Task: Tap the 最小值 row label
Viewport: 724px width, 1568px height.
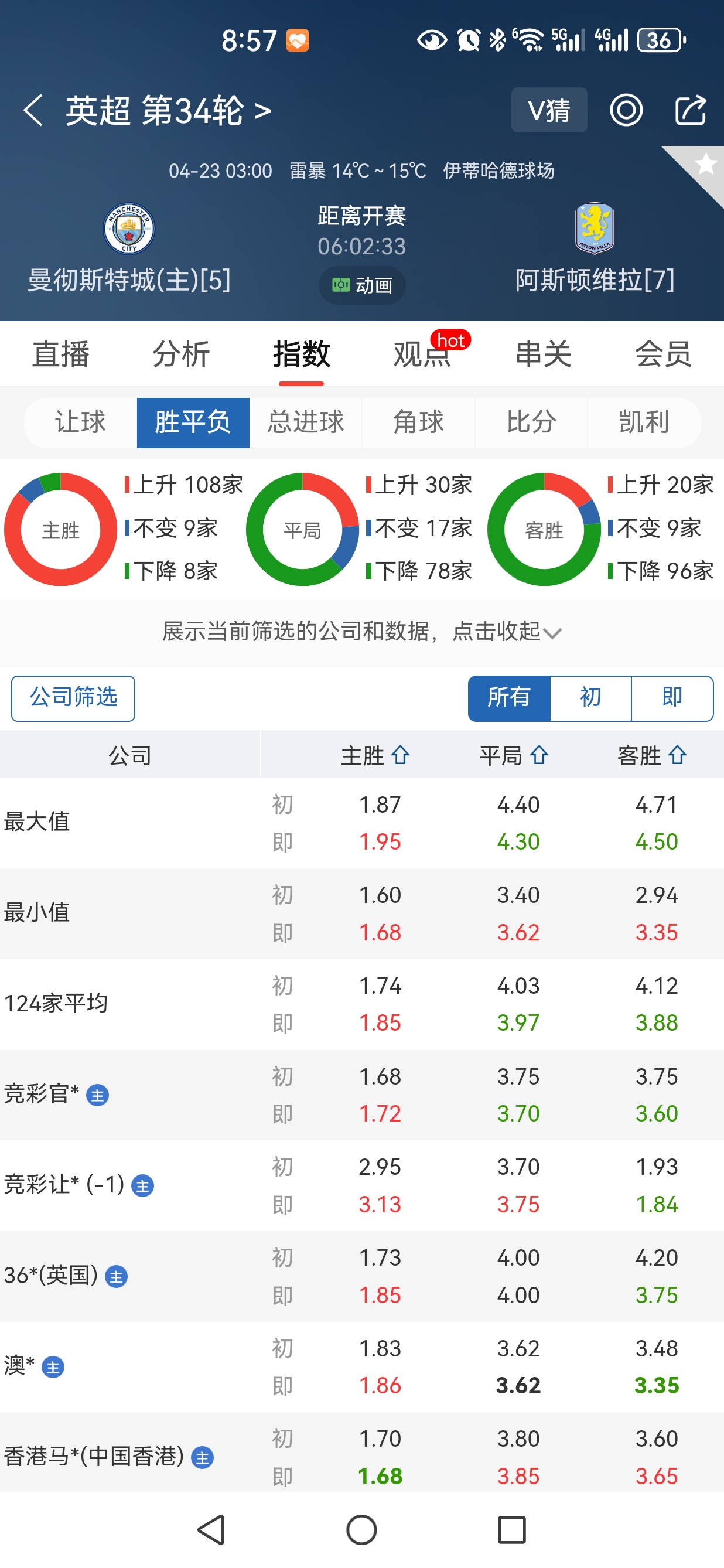Action: pyautogui.click(x=37, y=912)
